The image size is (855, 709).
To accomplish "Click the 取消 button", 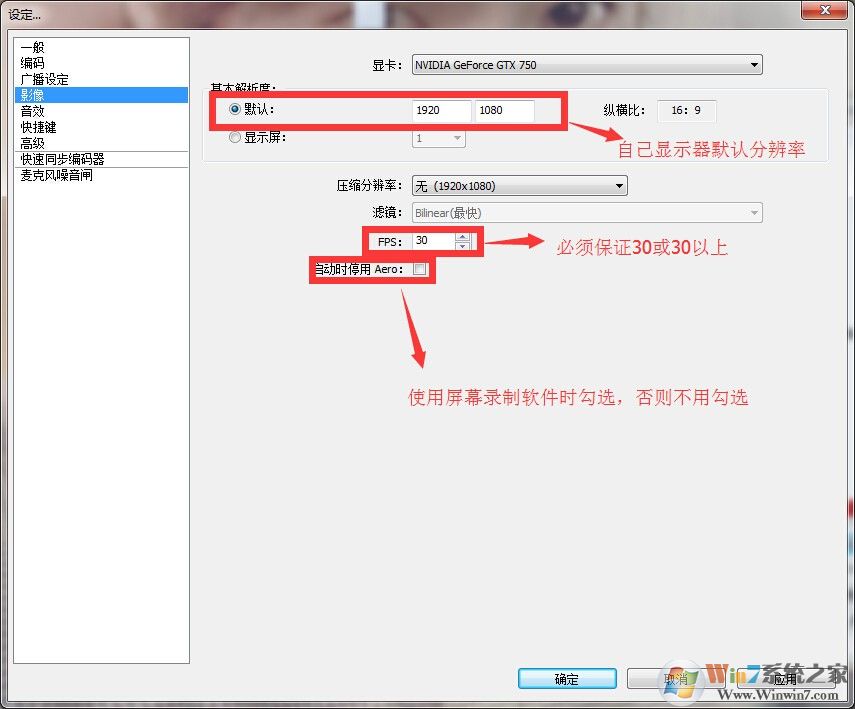I will pyautogui.click(x=676, y=679).
